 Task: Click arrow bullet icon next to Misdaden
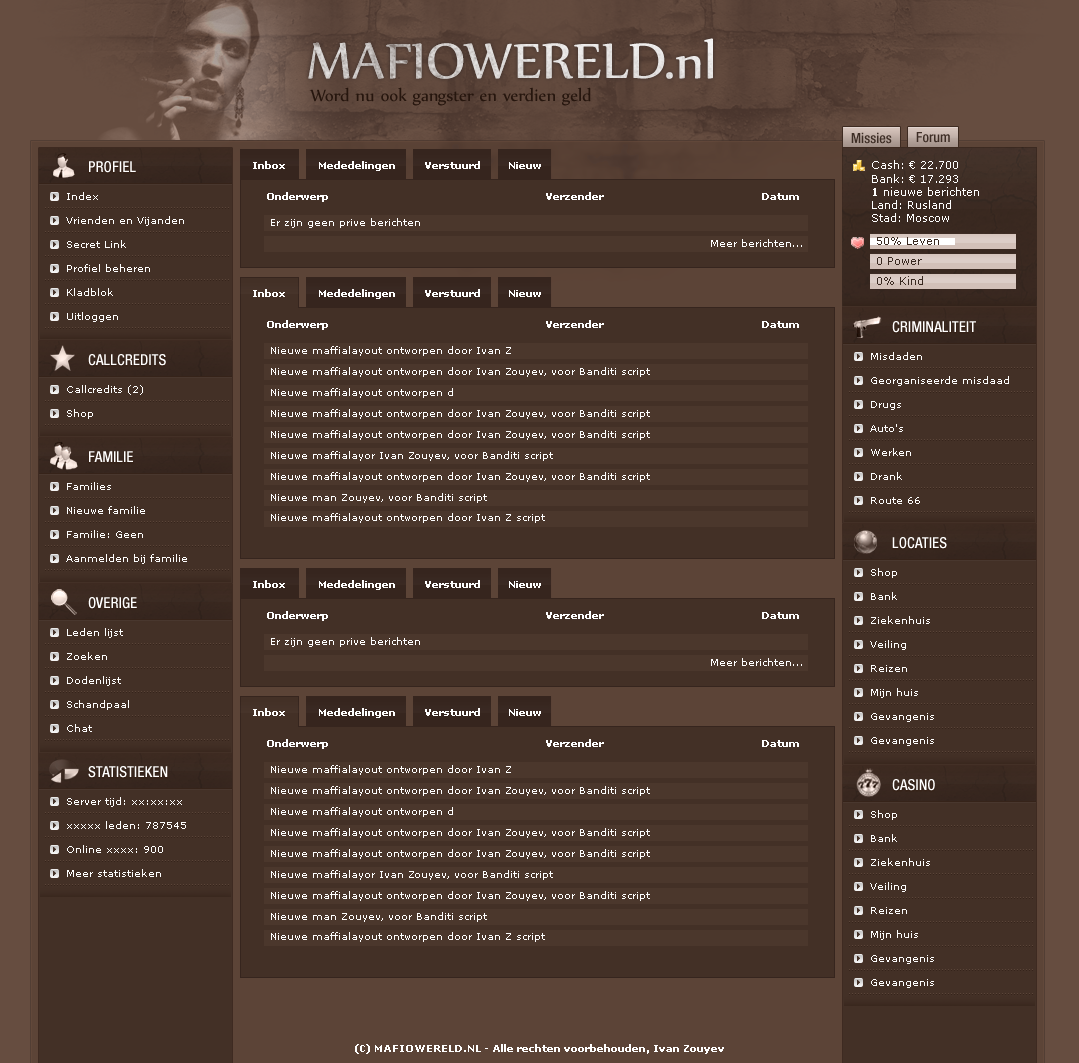(858, 357)
